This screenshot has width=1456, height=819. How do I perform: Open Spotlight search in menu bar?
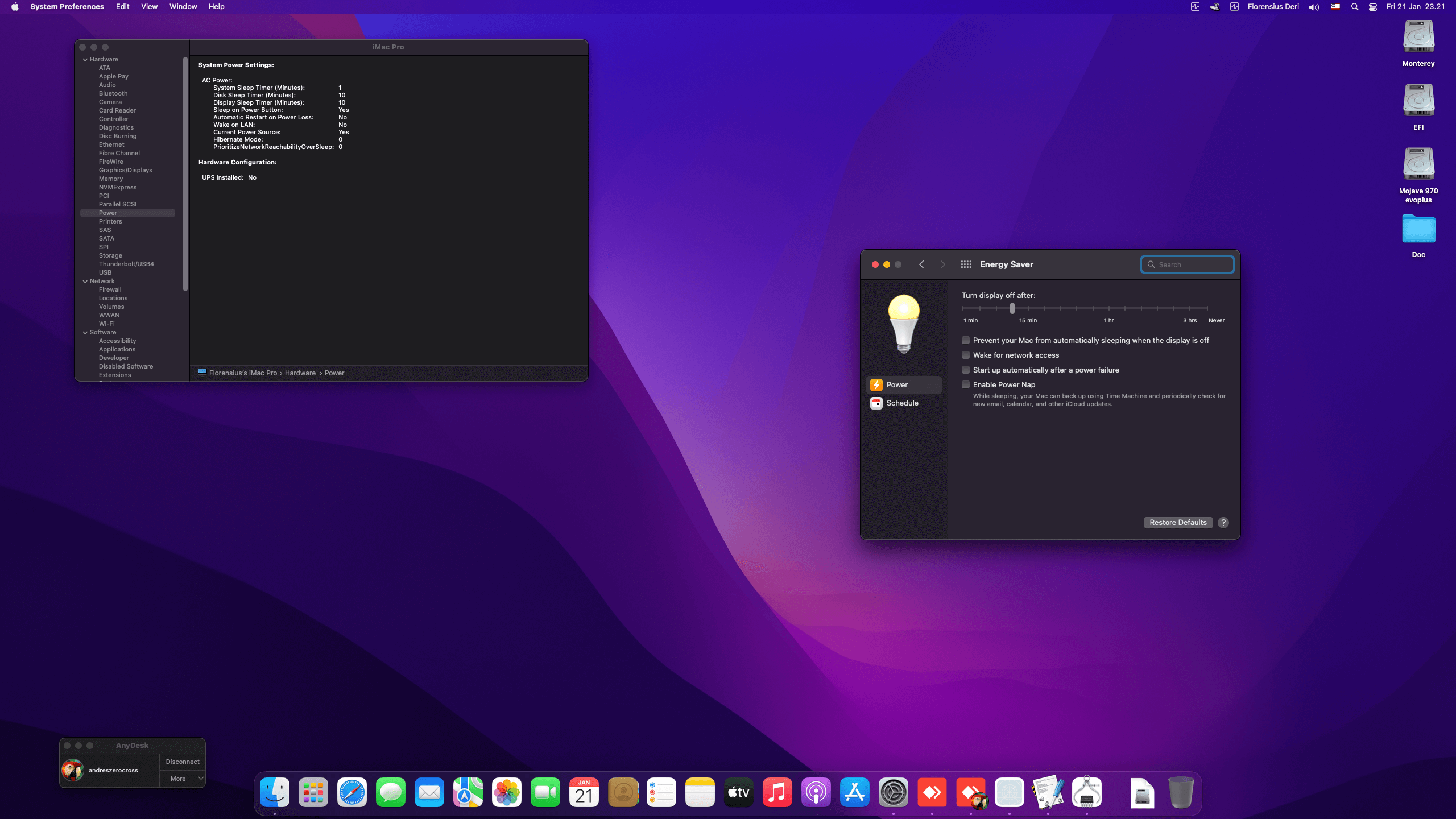point(1355,7)
